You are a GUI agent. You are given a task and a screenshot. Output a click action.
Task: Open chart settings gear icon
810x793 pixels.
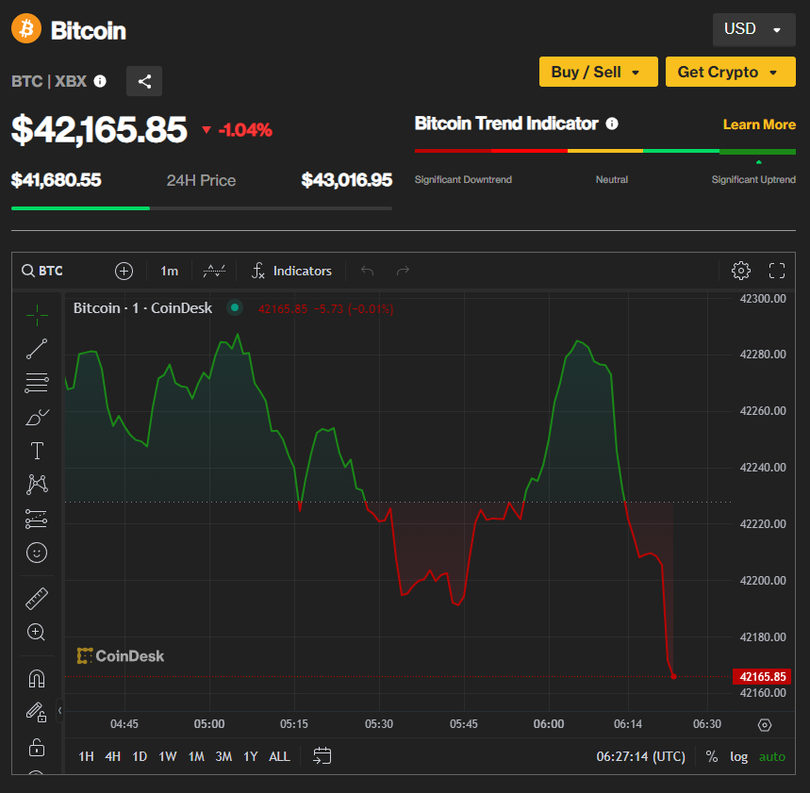pyautogui.click(x=741, y=271)
